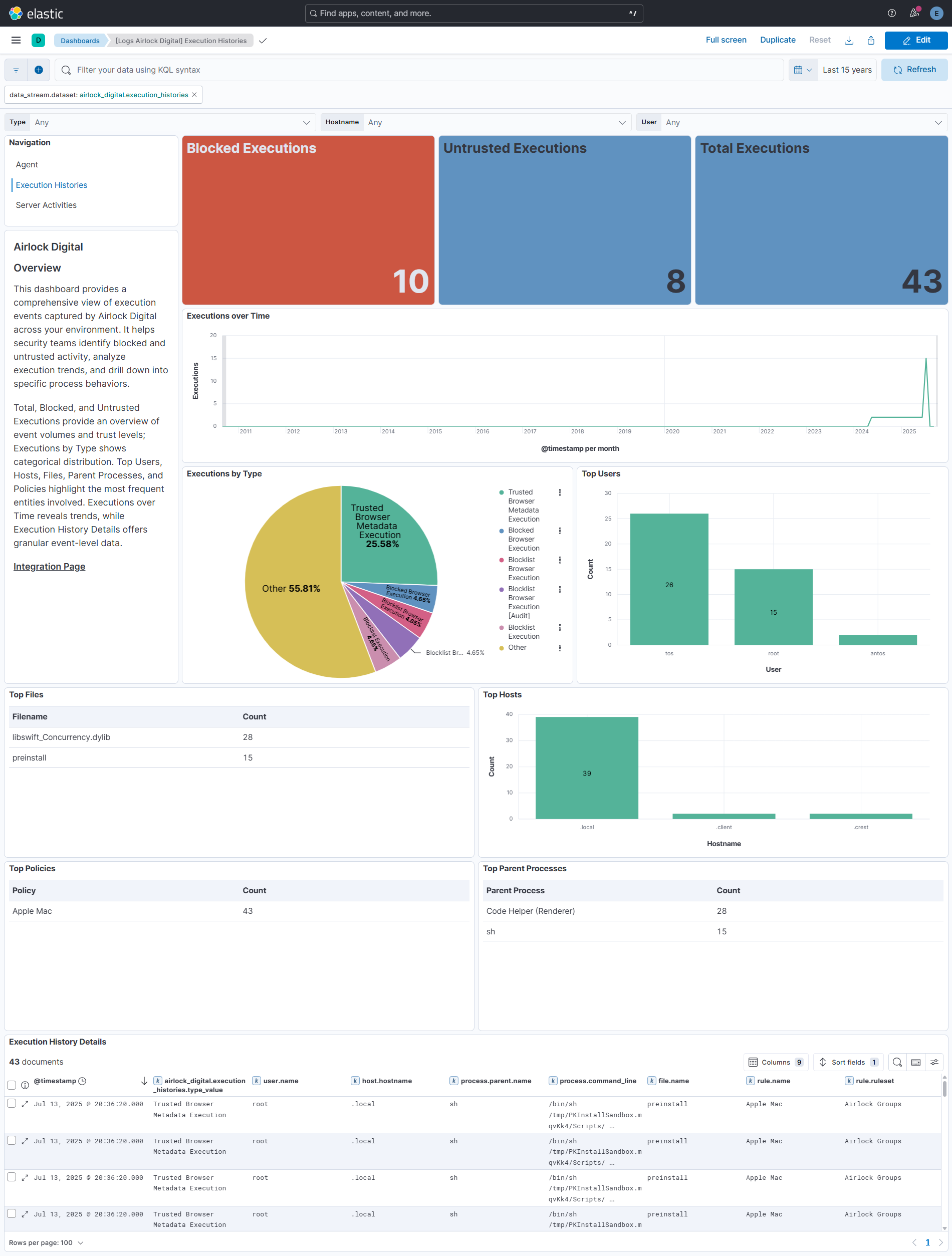This screenshot has width=952, height=1256.
Task: Click the Refresh button
Action: click(914, 70)
